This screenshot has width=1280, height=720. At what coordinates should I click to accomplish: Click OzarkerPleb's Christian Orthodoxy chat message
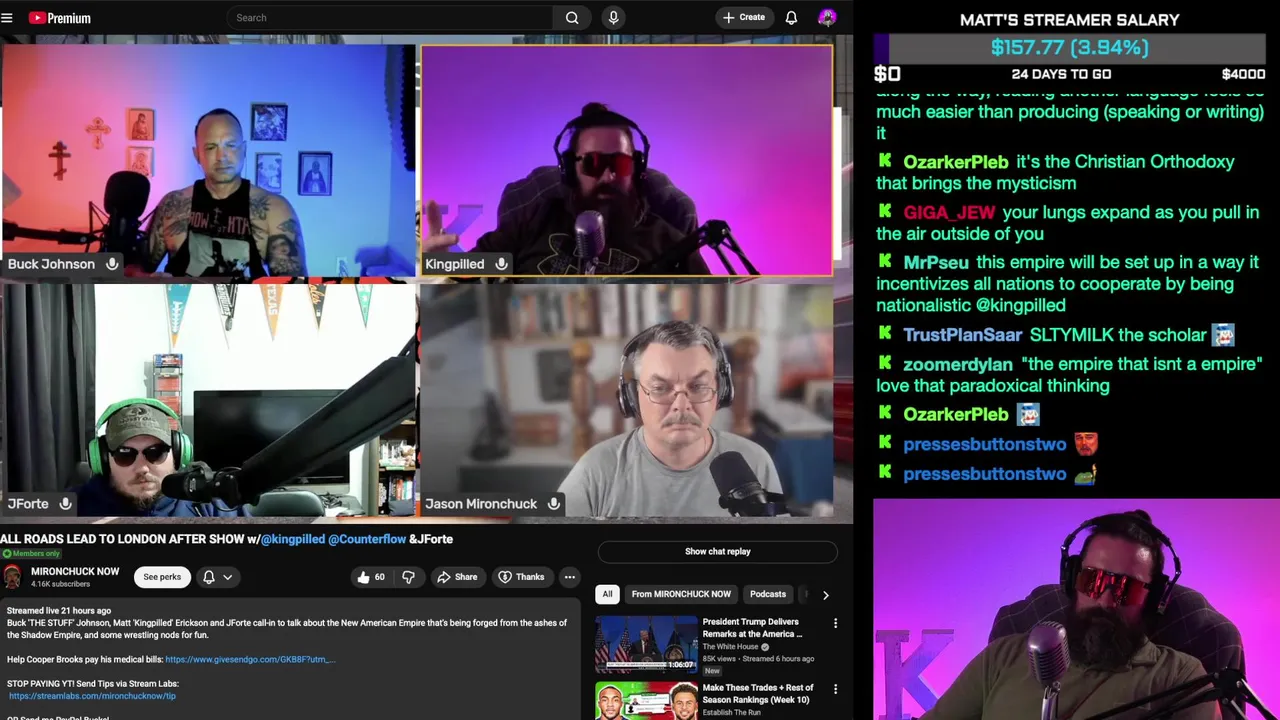tap(1056, 172)
